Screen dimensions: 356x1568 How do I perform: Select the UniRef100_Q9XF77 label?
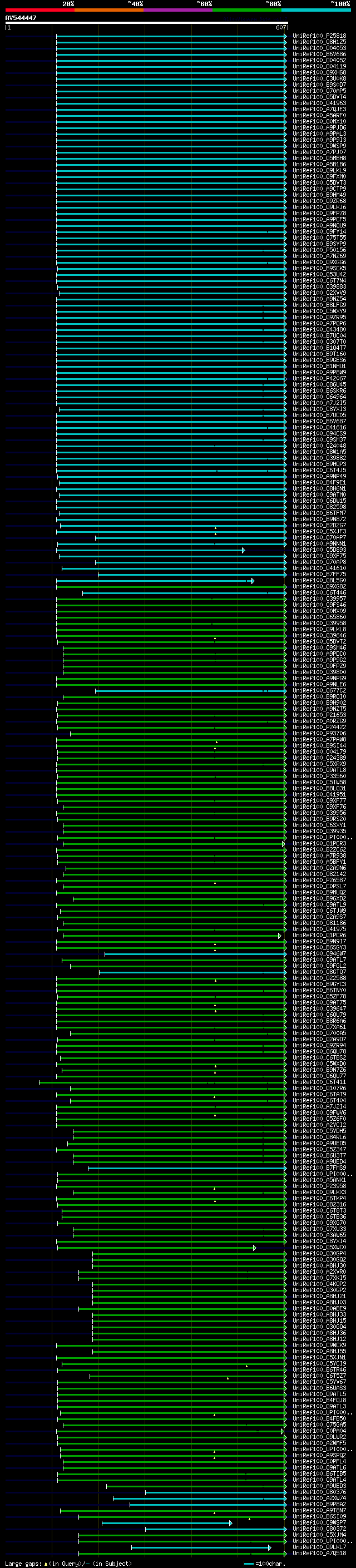coord(319,801)
